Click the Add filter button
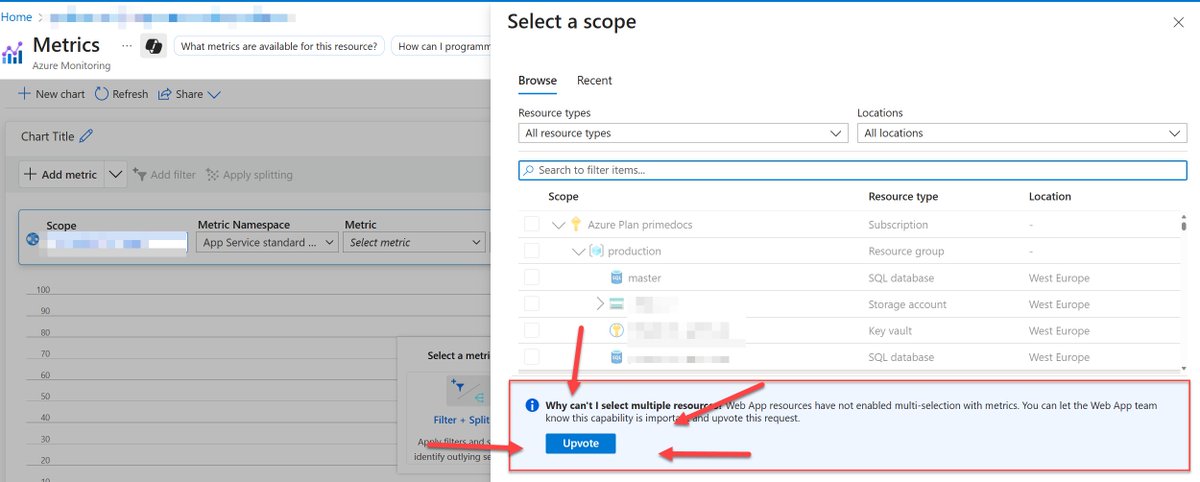Screen dimensions: 1200x482 (x=164, y=175)
